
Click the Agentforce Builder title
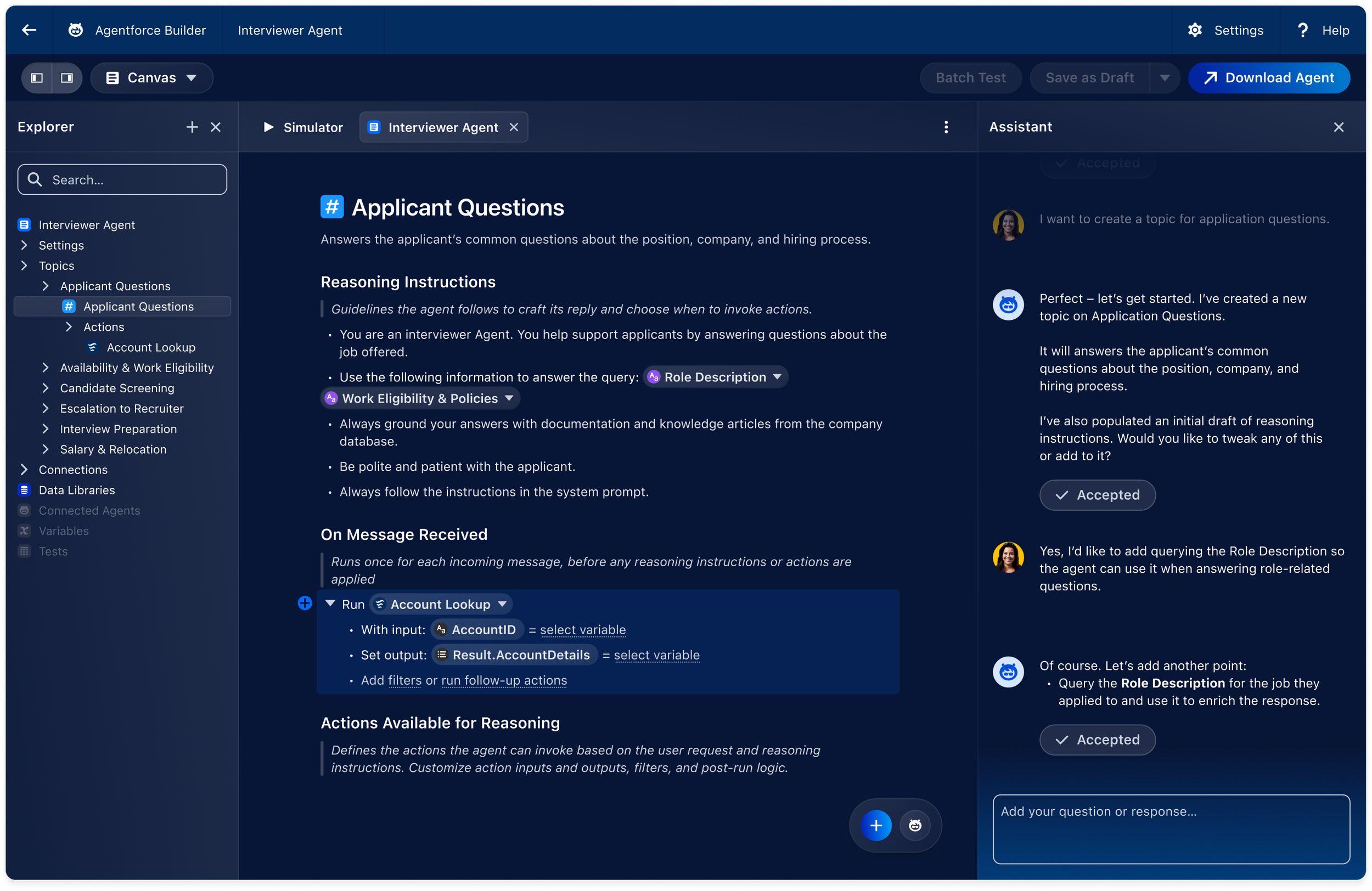pos(150,30)
